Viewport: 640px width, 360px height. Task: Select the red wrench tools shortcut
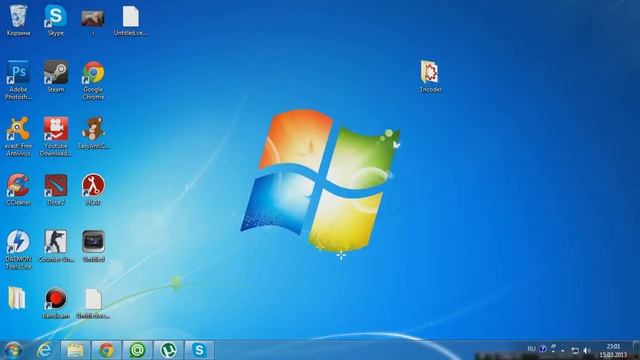93,189
